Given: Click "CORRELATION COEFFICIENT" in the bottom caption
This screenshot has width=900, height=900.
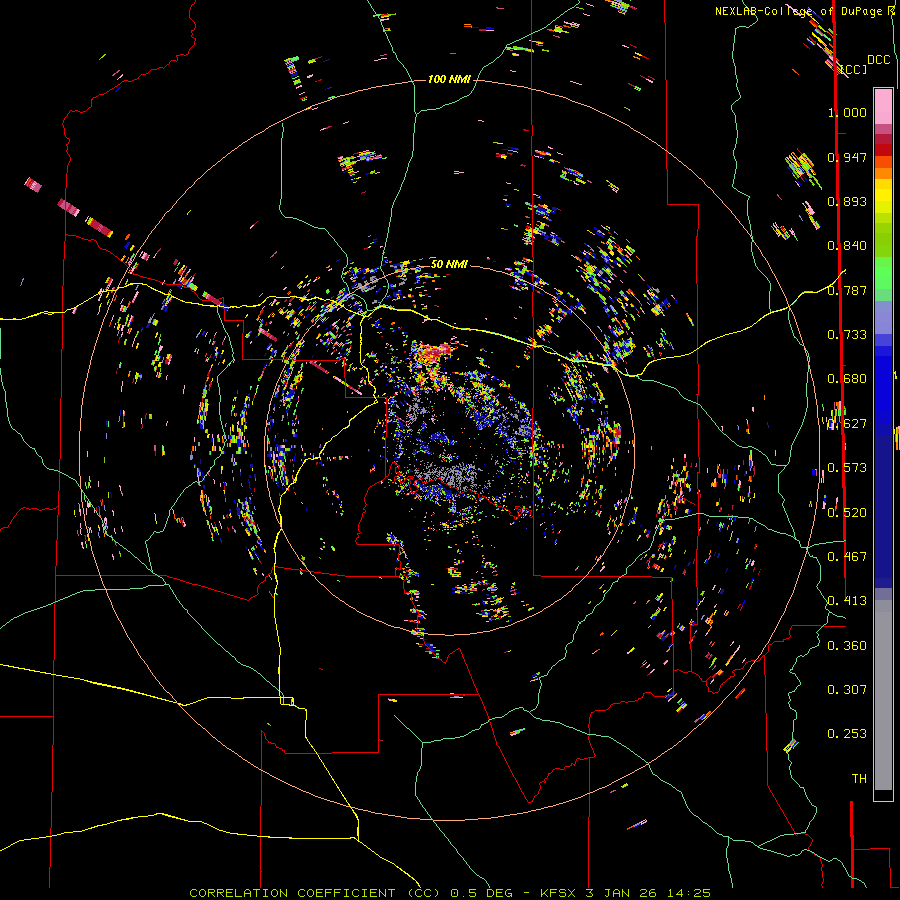Looking at the screenshot, I should click(292, 893).
